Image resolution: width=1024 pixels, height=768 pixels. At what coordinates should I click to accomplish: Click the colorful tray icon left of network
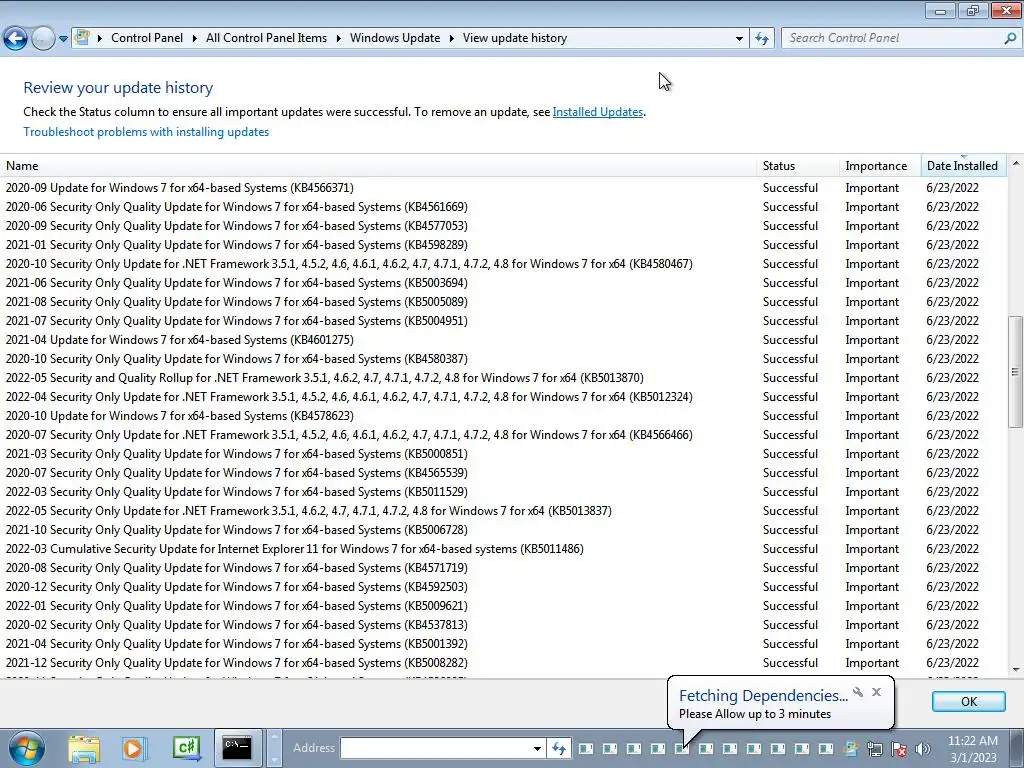(x=851, y=748)
